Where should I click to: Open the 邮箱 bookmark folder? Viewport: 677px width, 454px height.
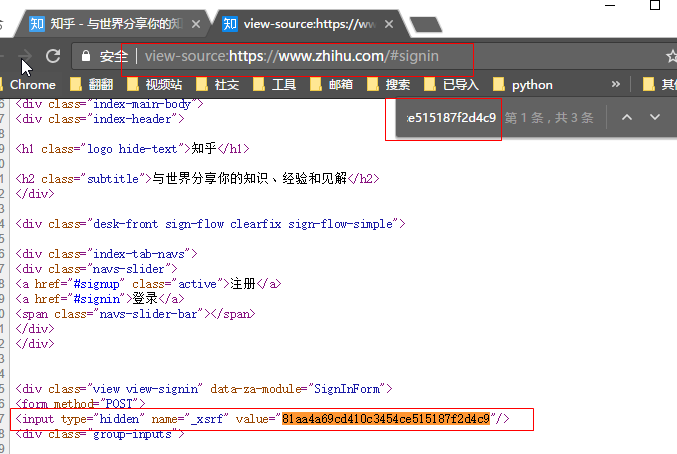332,85
